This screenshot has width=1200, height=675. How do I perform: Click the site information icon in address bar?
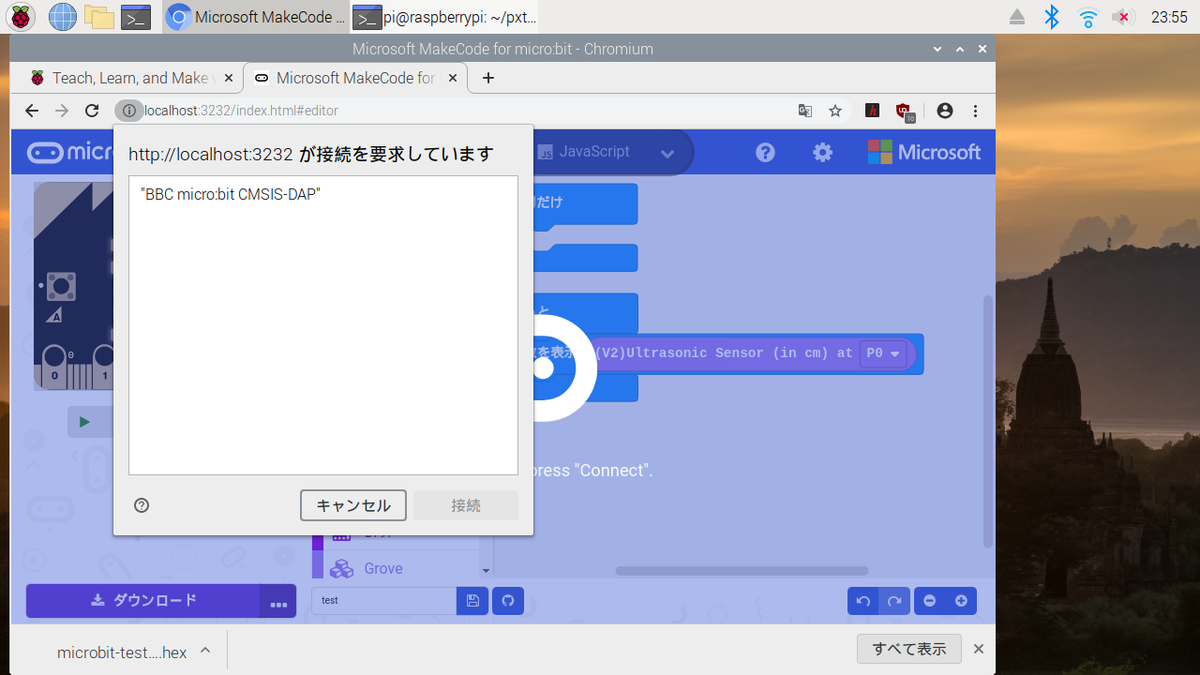click(x=128, y=111)
